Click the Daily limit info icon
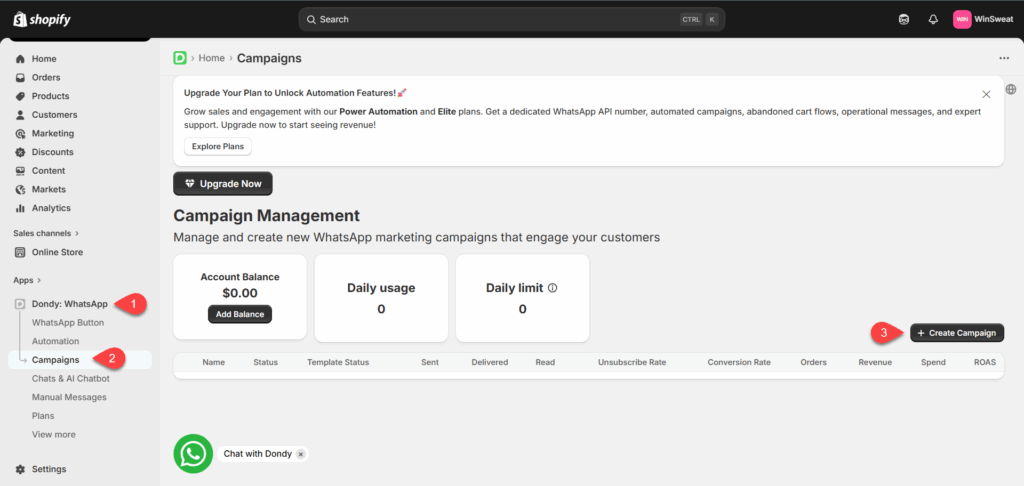The width and height of the screenshot is (1024, 486). point(552,288)
